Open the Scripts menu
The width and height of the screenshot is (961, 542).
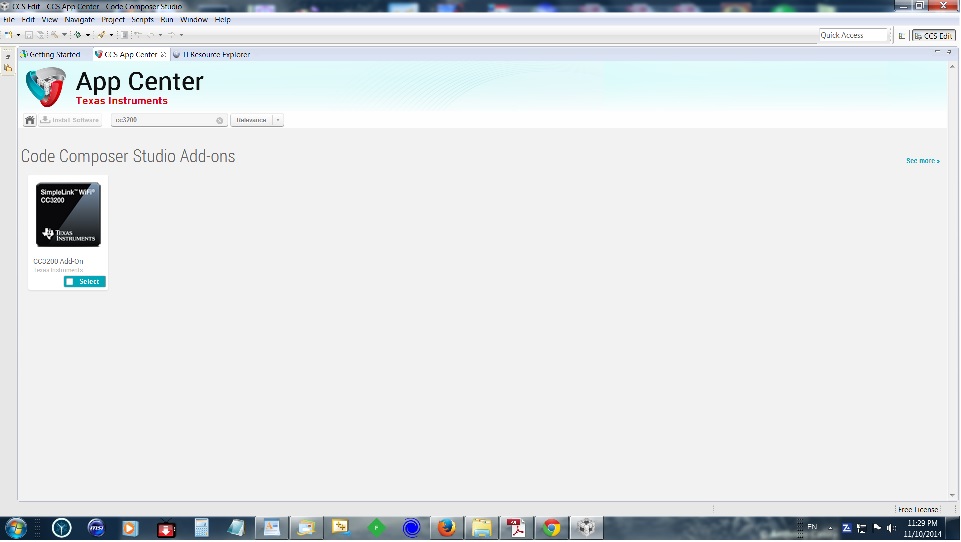[143, 20]
